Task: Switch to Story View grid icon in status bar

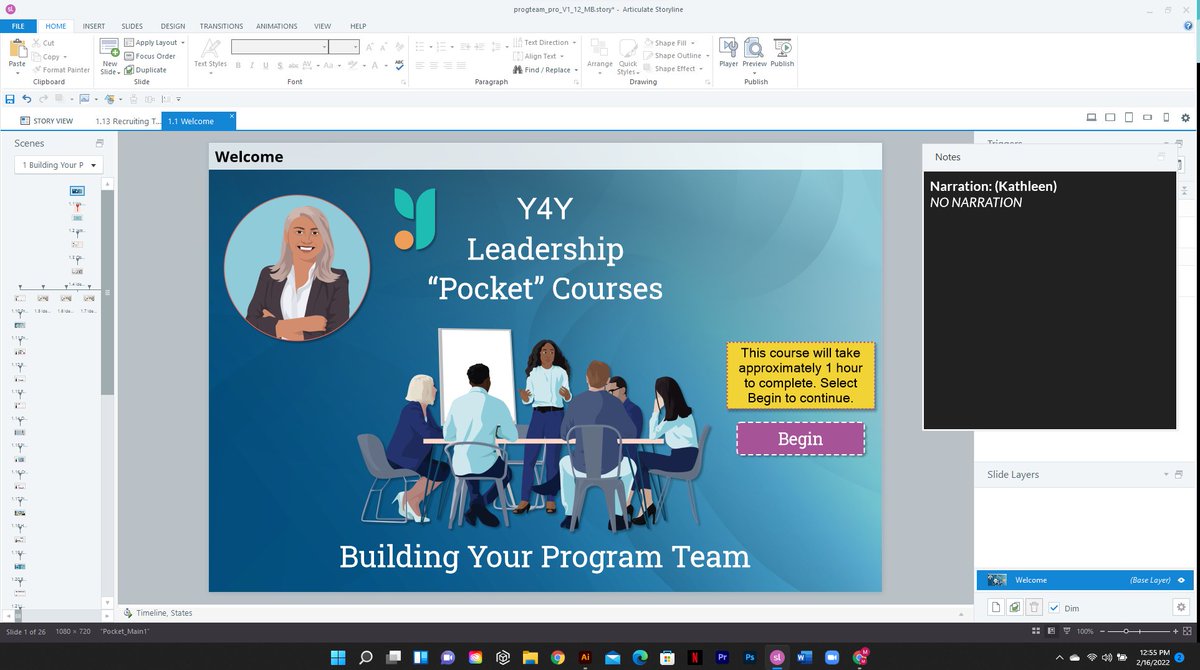Action: 1037,632
